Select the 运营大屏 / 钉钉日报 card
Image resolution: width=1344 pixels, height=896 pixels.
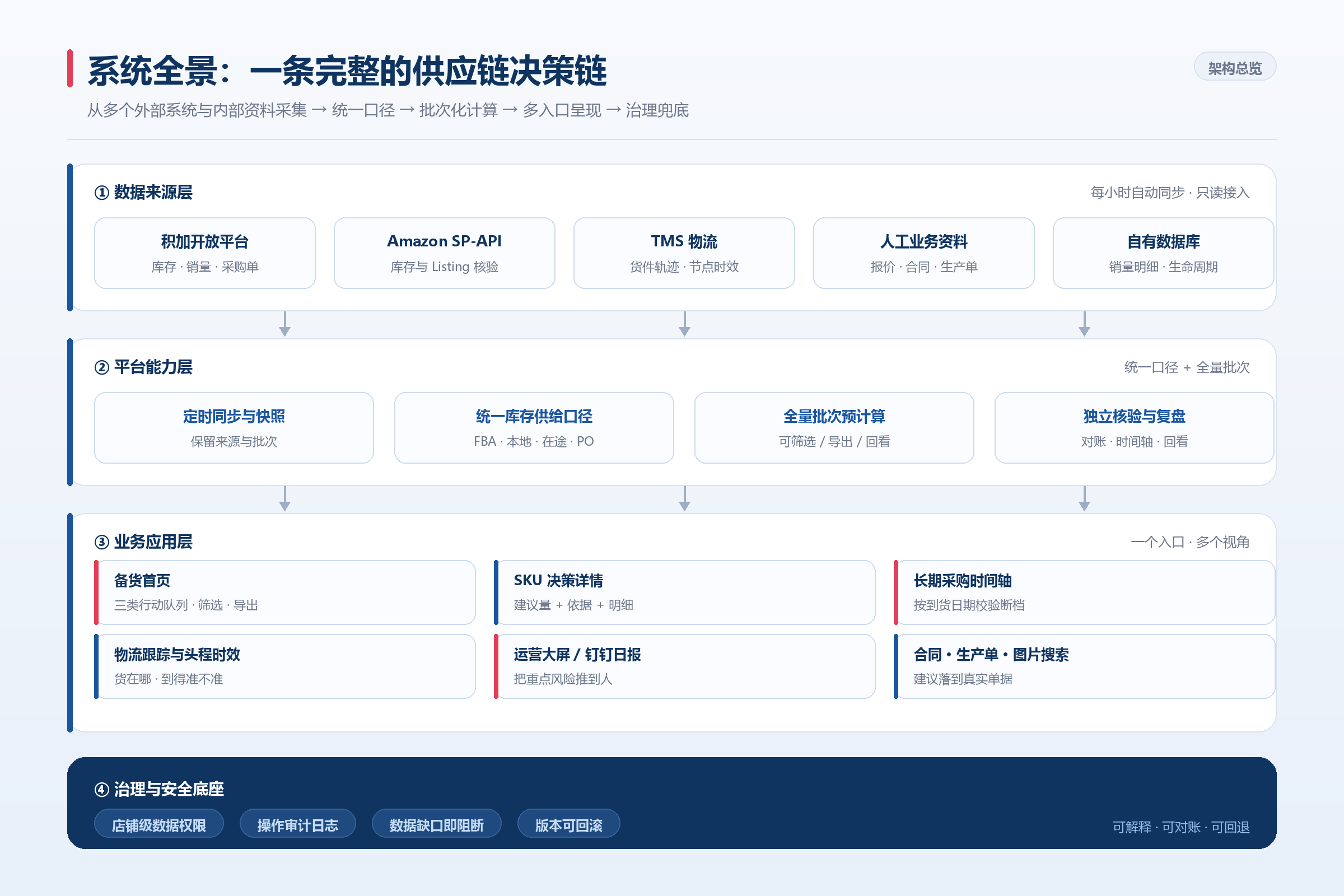point(684,666)
